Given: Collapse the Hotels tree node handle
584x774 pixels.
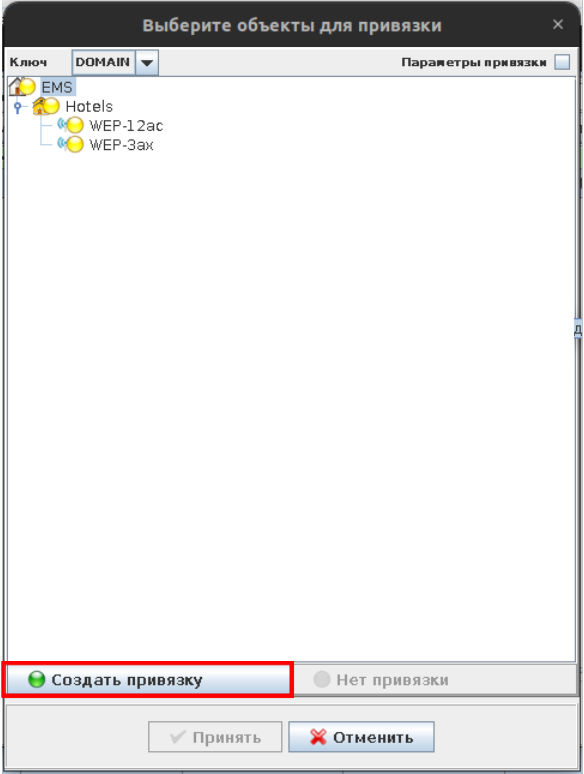Looking at the screenshot, I should (x=18, y=107).
